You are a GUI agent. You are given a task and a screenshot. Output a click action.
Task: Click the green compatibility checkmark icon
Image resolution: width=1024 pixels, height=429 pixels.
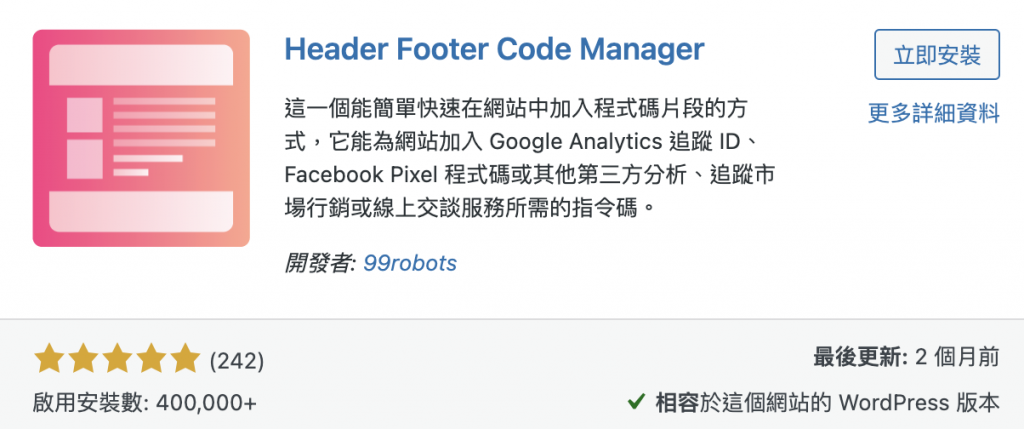[x=636, y=402]
